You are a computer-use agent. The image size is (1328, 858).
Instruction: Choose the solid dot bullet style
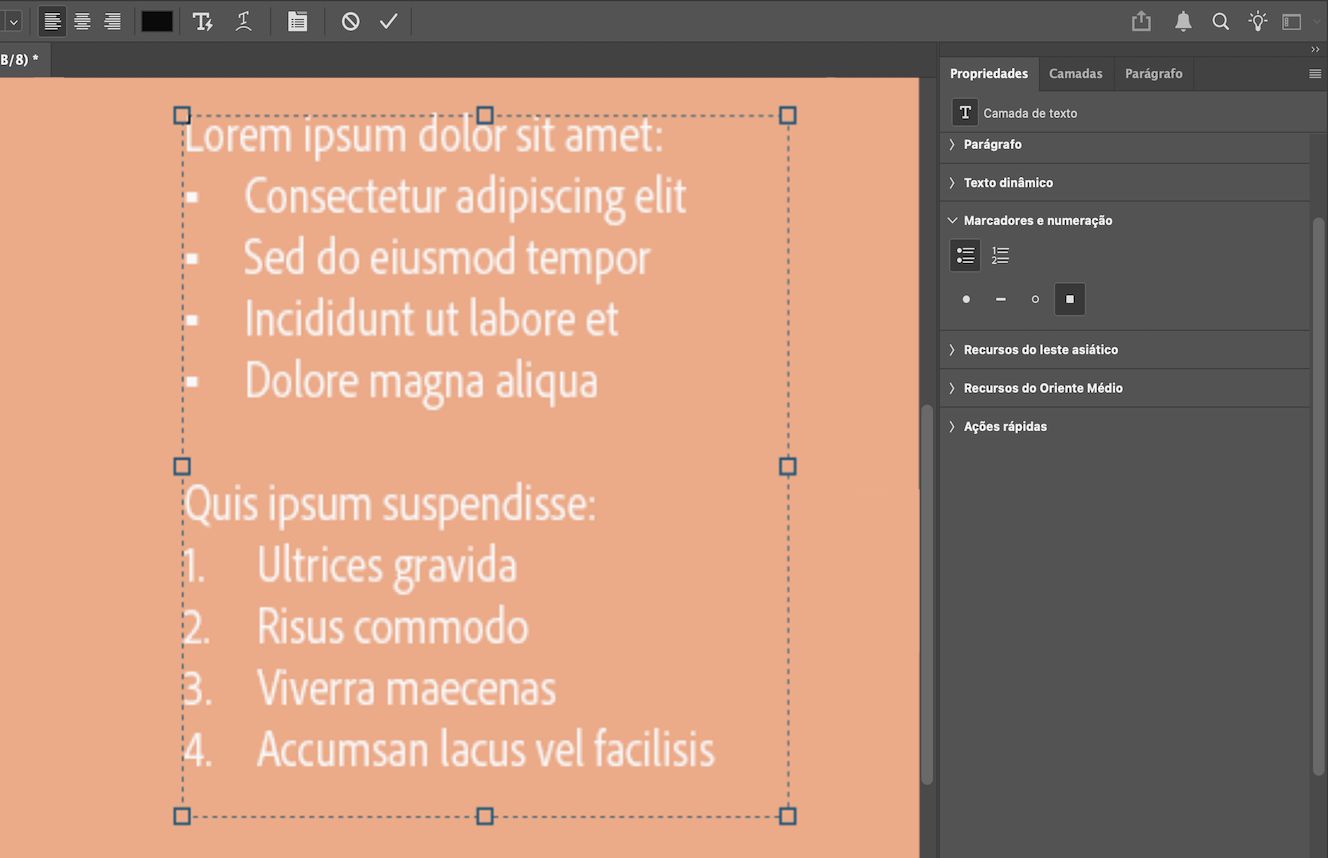(966, 299)
